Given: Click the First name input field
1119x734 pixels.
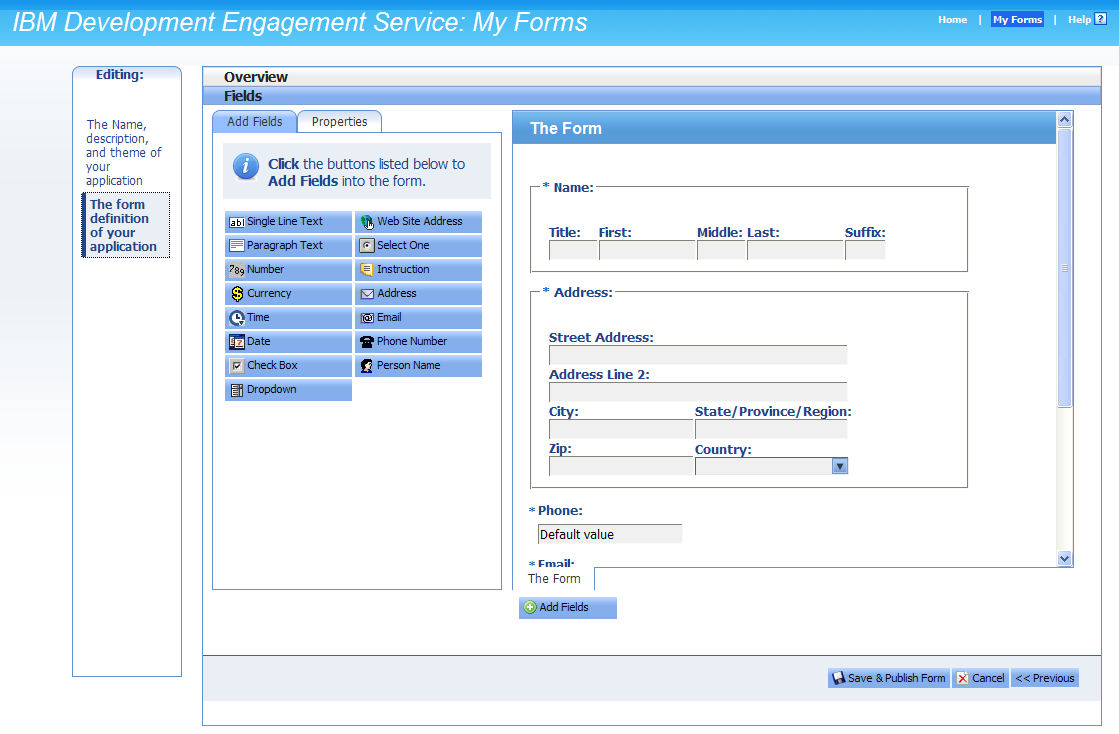Looking at the screenshot, I should (647, 250).
